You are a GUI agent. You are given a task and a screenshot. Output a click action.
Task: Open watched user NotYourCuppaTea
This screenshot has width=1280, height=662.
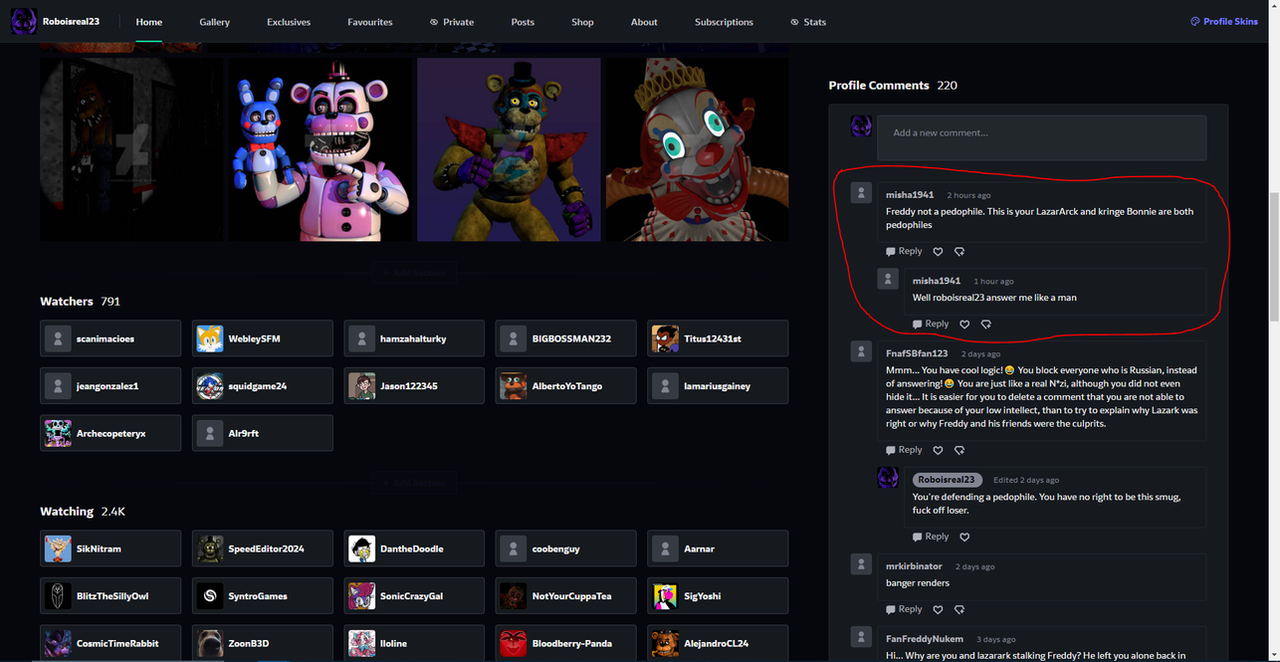566,596
